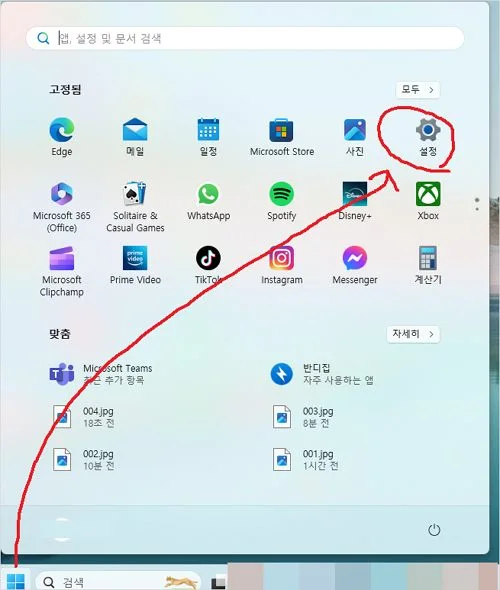This screenshot has width=500, height=590.
Task: Open the 설정 (Settings) gear app
Action: pos(428,137)
